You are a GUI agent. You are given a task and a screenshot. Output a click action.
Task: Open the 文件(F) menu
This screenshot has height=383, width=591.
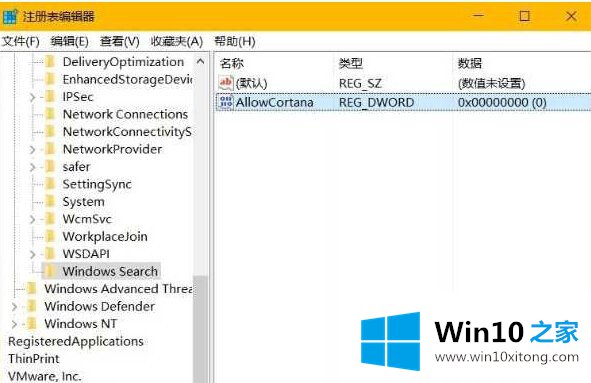pyautogui.click(x=20, y=41)
